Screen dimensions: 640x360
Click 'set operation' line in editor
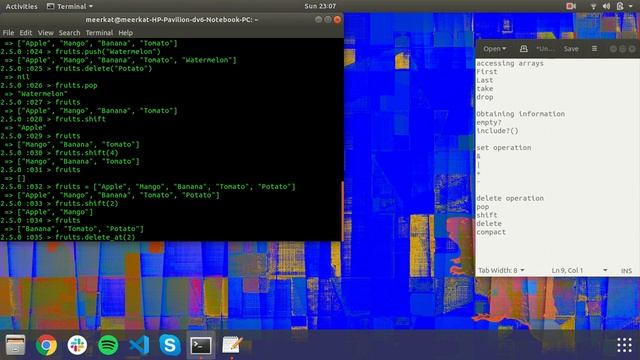pyautogui.click(x=504, y=148)
